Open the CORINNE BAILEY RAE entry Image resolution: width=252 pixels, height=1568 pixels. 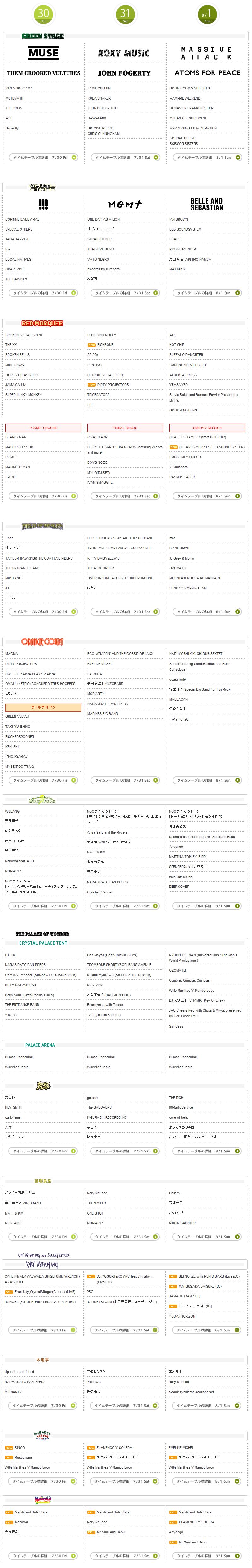coord(22,219)
